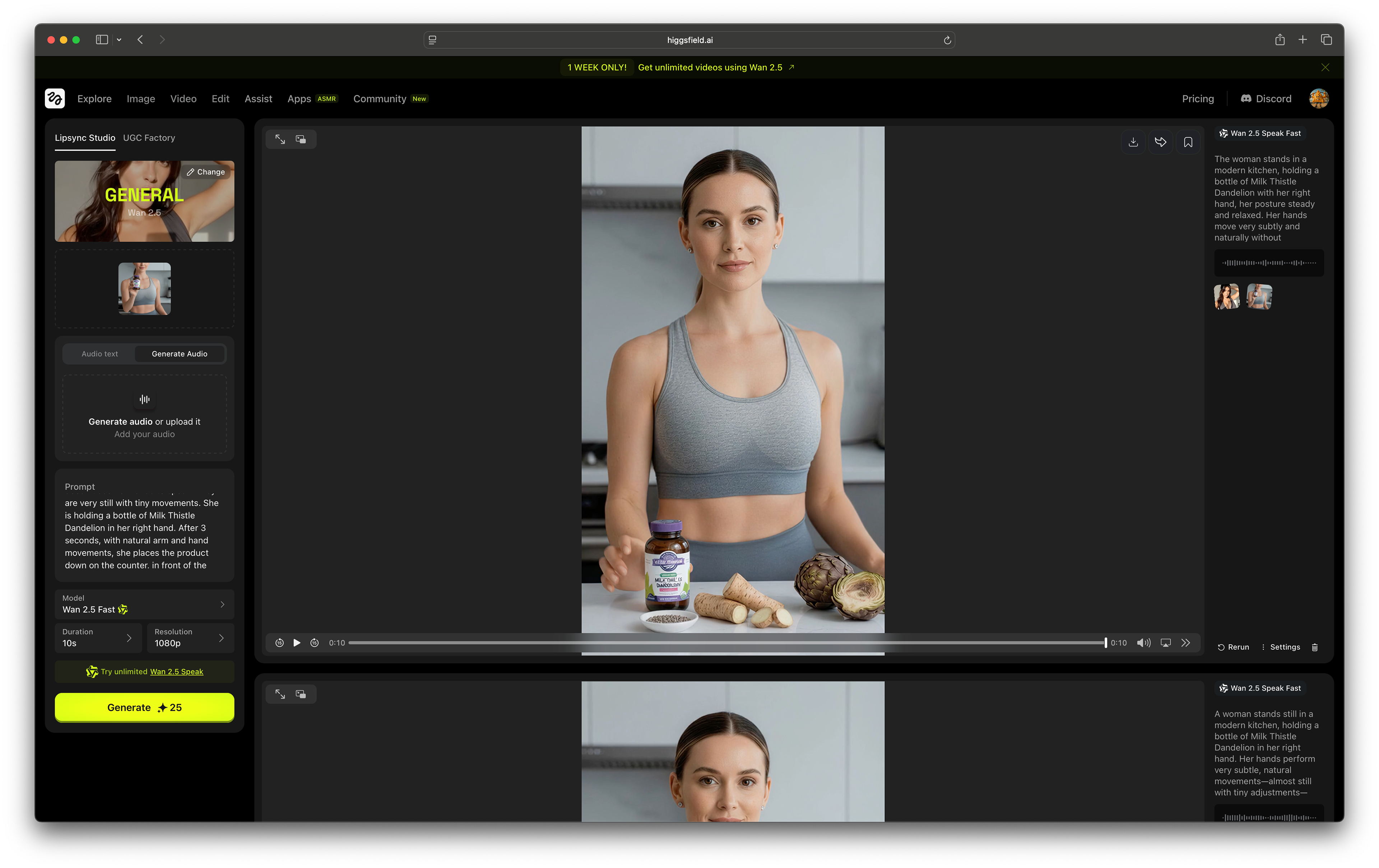This screenshot has height=868, width=1379.
Task: Play the first video
Action: point(297,643)
